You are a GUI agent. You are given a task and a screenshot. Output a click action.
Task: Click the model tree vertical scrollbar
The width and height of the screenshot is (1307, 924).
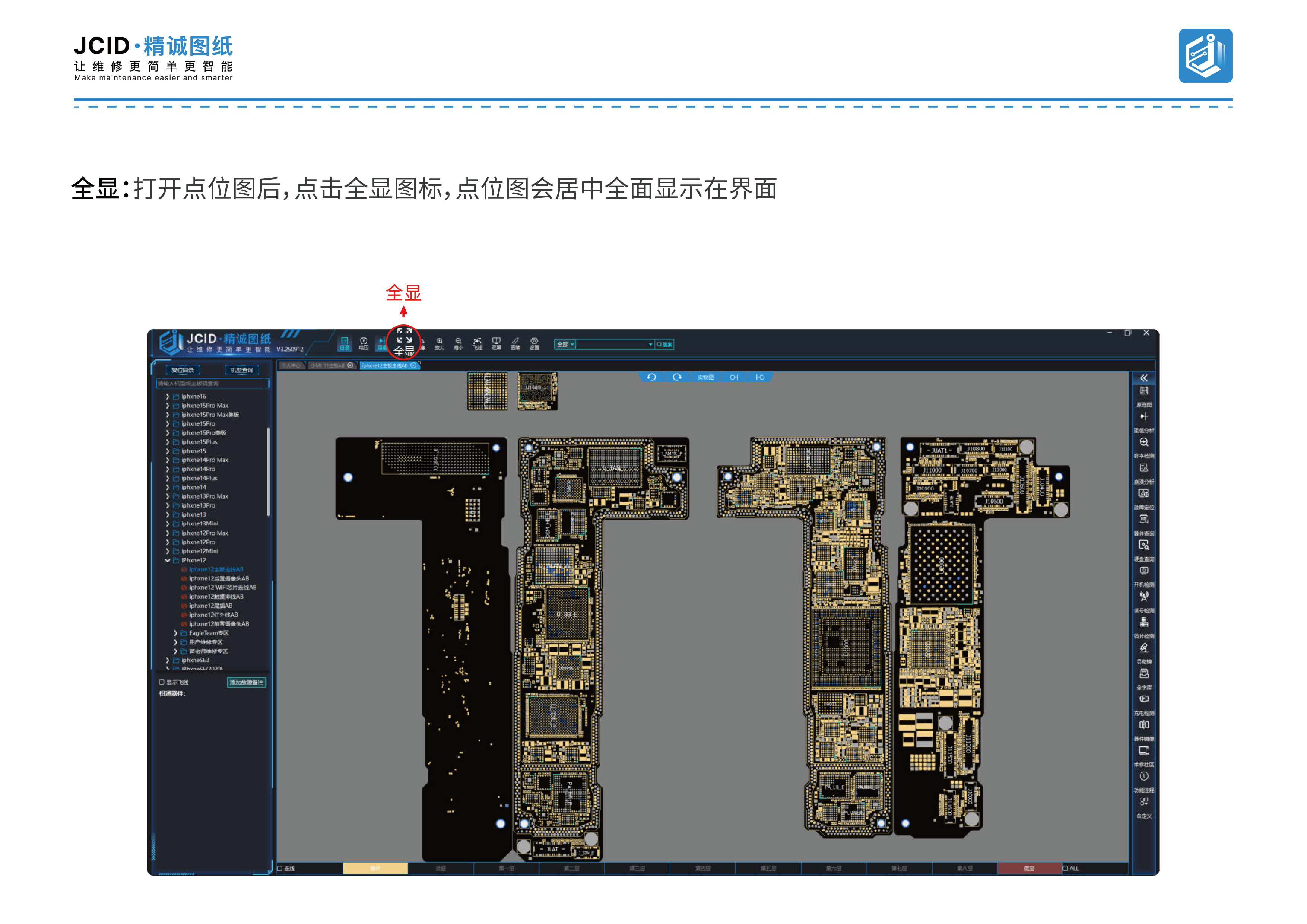pyautogui.click(x=268, y=471)
